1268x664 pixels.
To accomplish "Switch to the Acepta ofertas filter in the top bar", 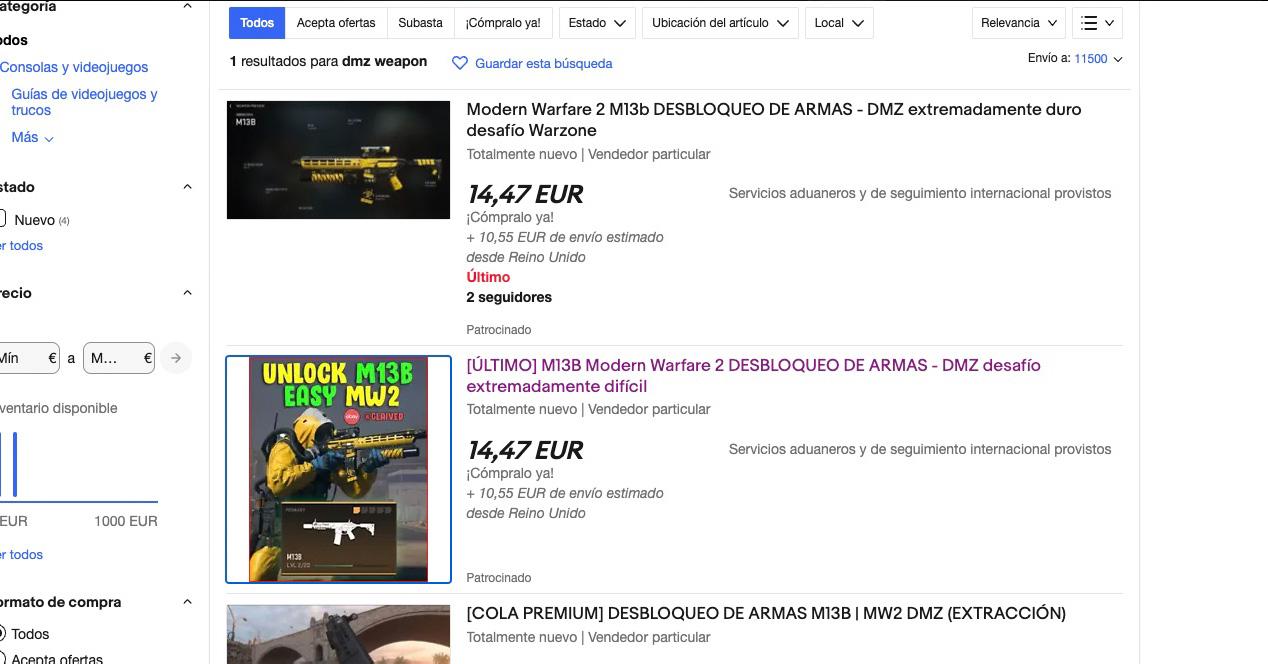I will [x=336, y=23].
